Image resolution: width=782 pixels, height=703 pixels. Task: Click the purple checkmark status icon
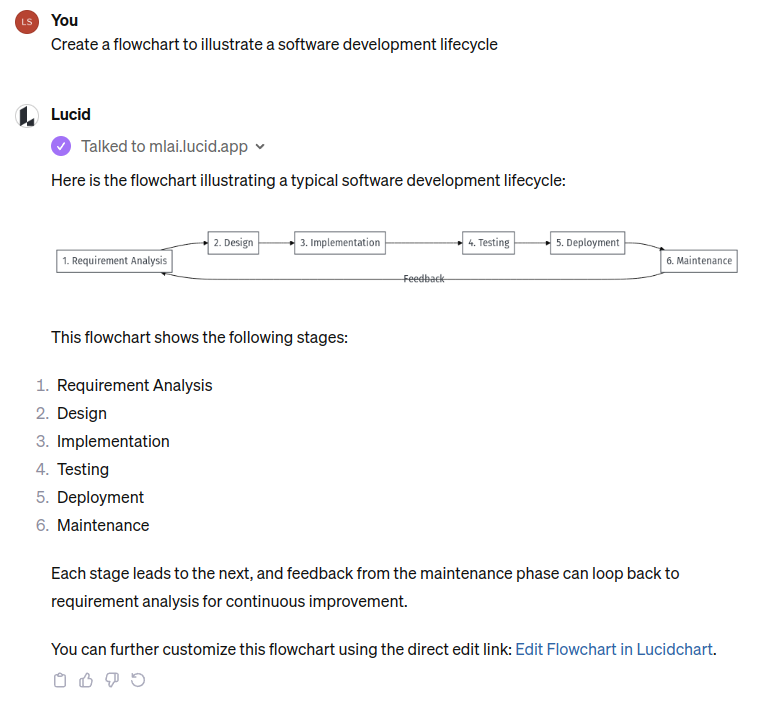tap(61, 146)
